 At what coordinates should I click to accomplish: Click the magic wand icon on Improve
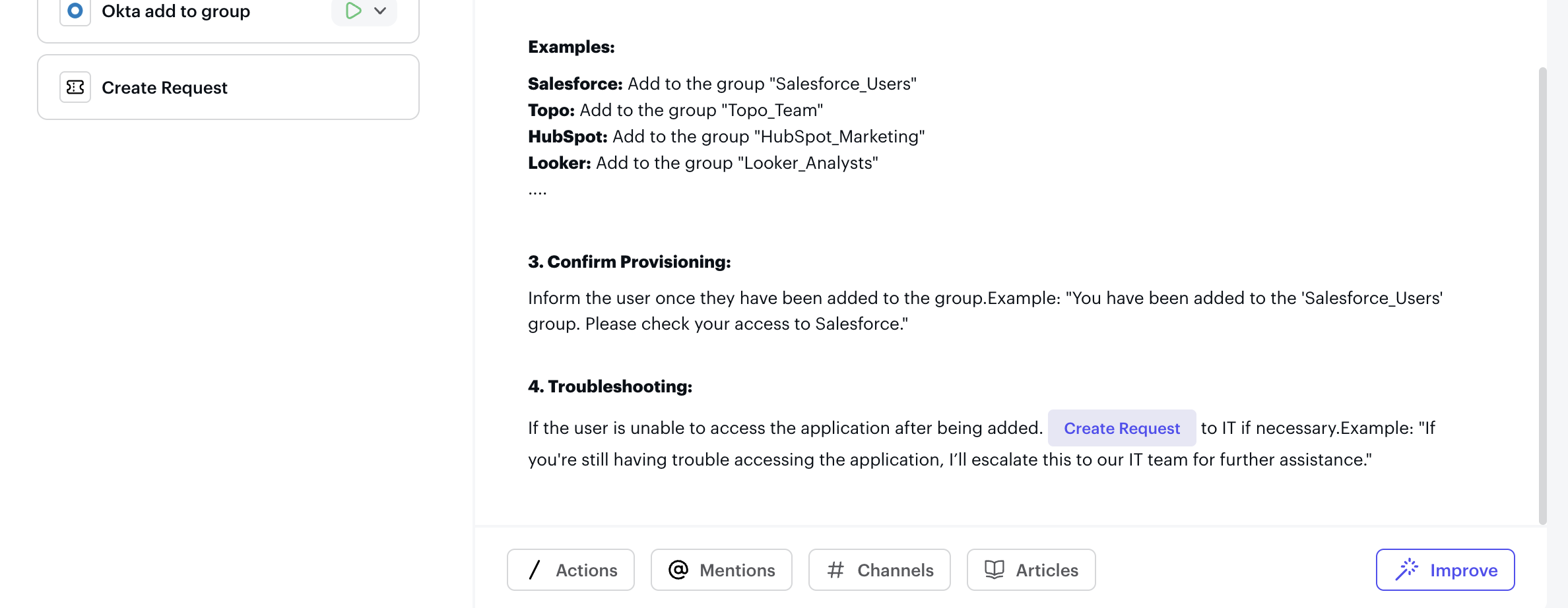(1406, 570)
